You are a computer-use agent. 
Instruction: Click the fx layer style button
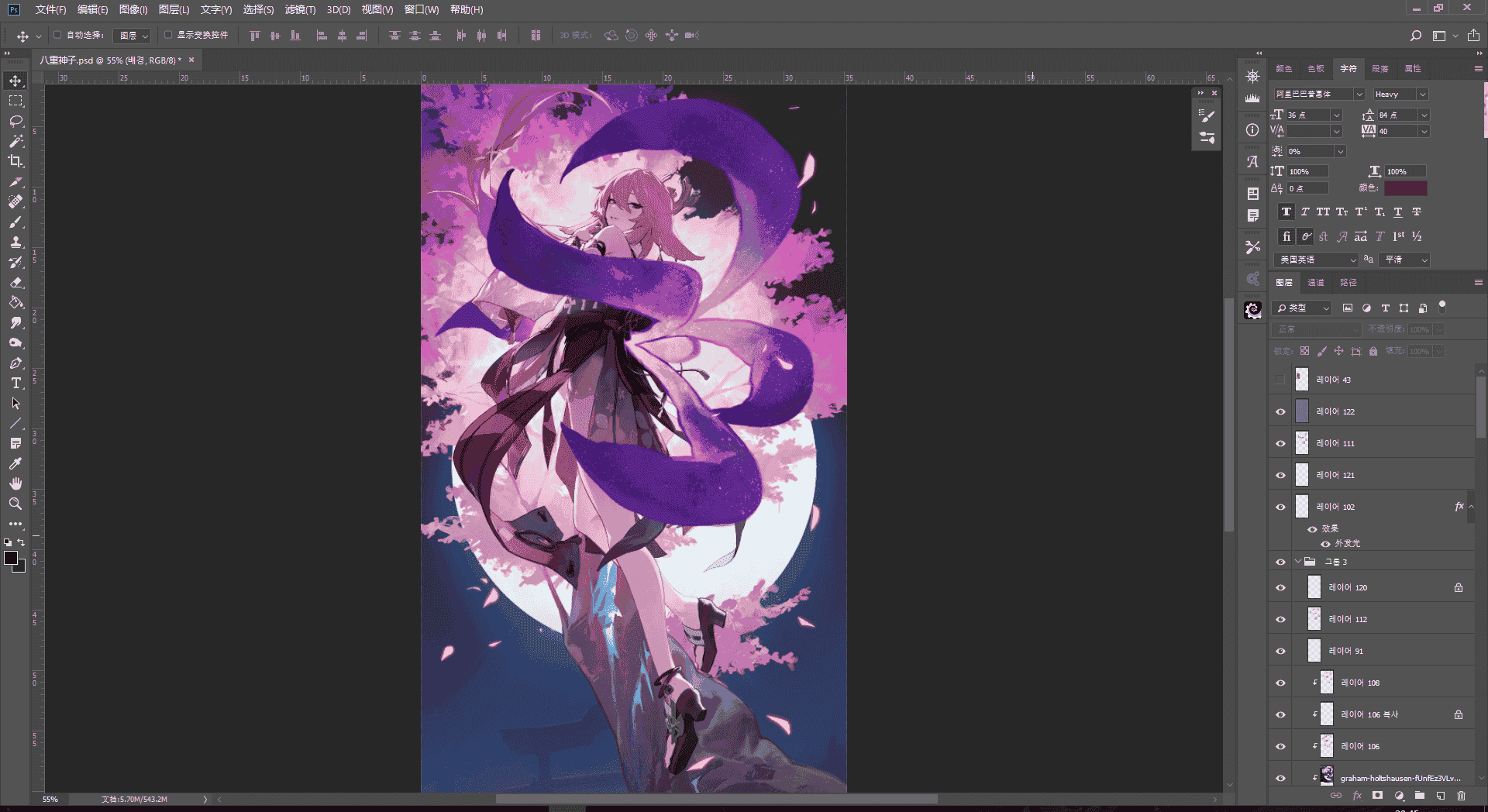pos(1356,796)
